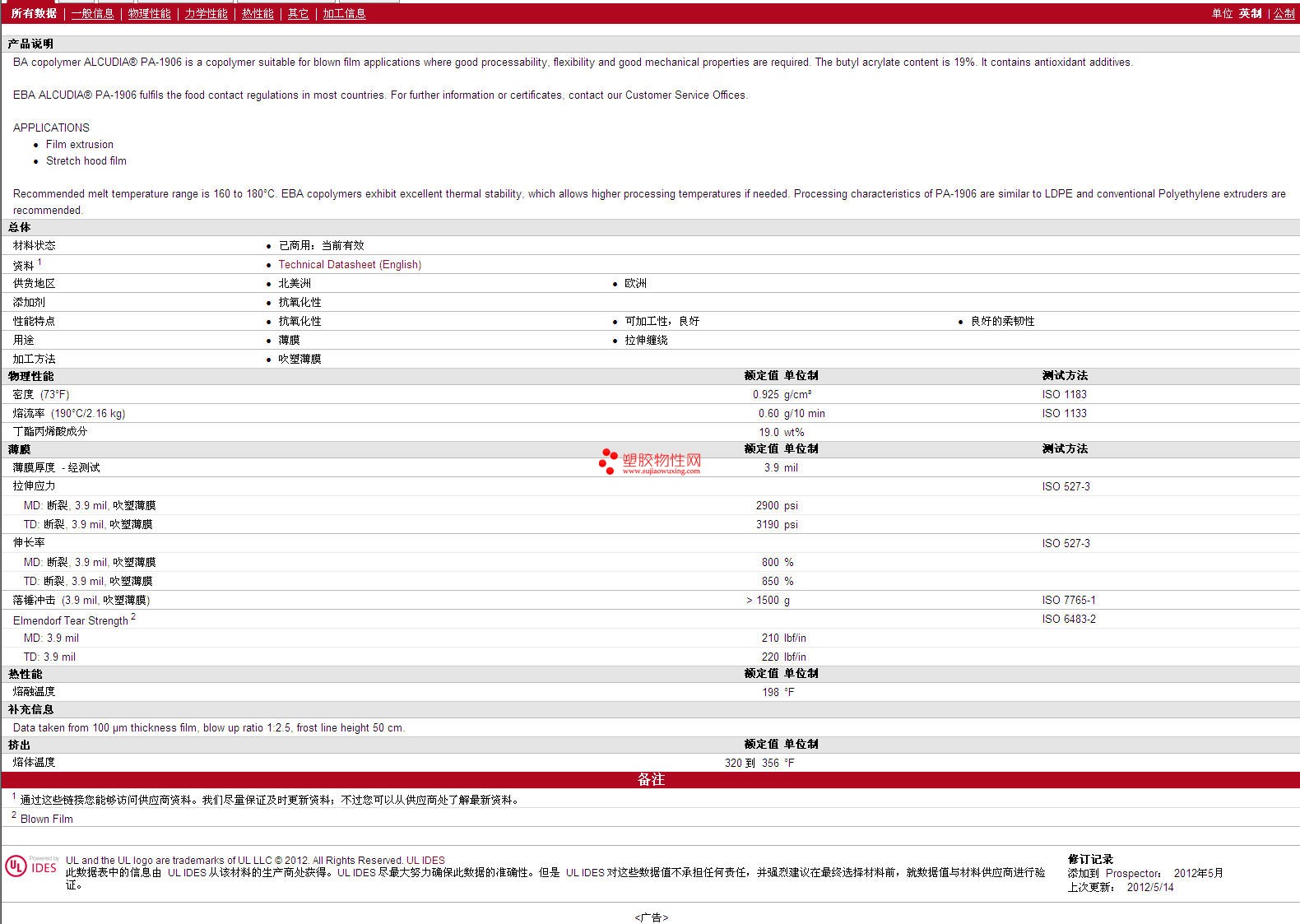Switch to the 加工信息 tab
This screenshot has width=1300, height=924.
[x=344, y=14]
